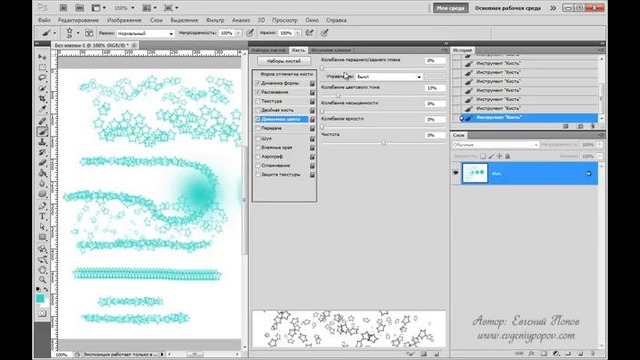Click lock all icon in Layers panel

tap(507, 156)
